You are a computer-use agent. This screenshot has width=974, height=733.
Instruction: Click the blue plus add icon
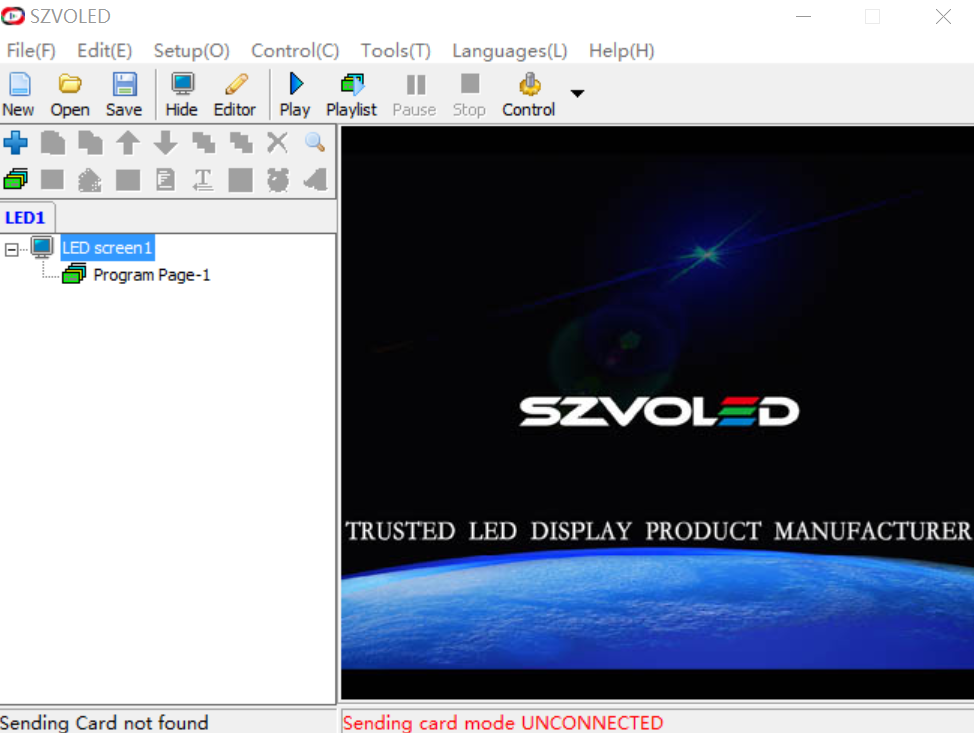pos(16,143)
